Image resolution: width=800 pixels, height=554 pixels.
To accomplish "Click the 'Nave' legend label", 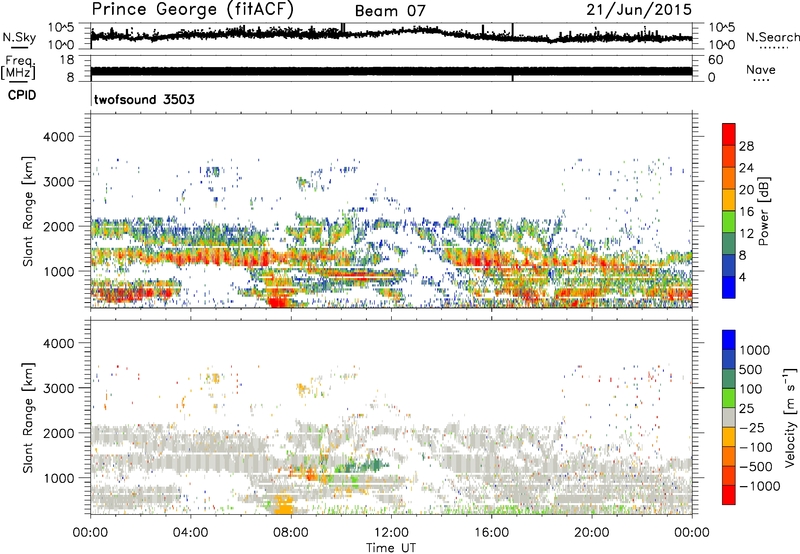I will tap(760, 69).
